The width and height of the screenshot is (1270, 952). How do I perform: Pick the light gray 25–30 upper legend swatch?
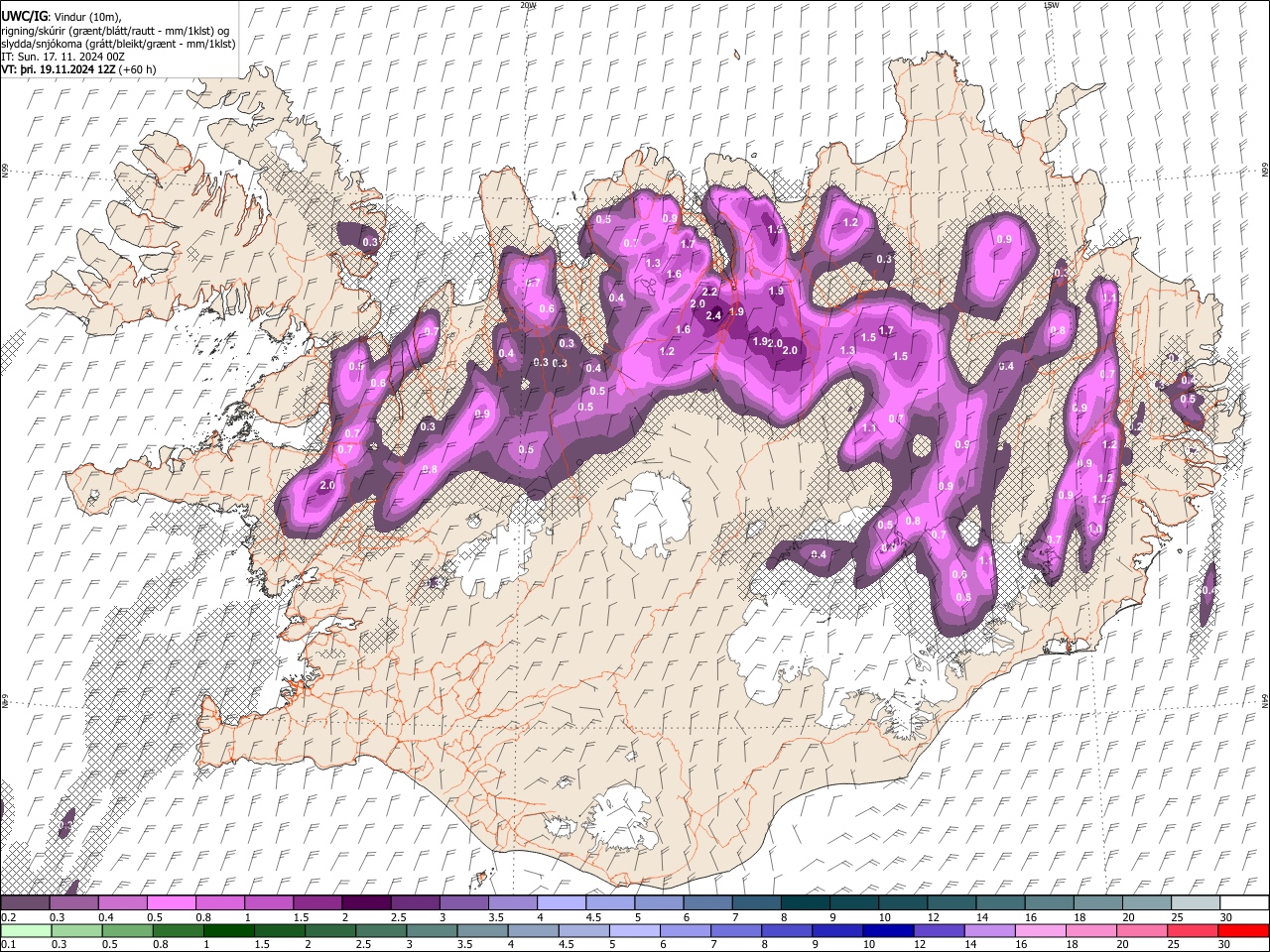(1196, 903)
